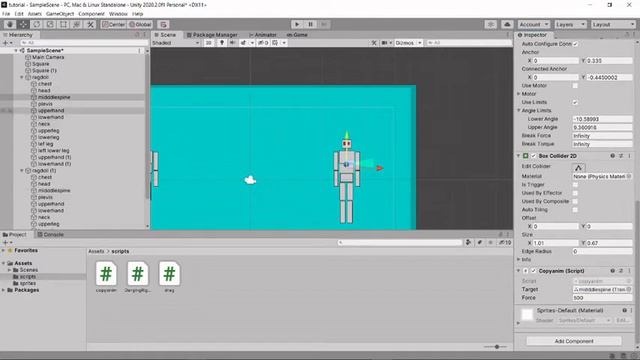Enable Used By Effector checkbox

tap(575, 193)
